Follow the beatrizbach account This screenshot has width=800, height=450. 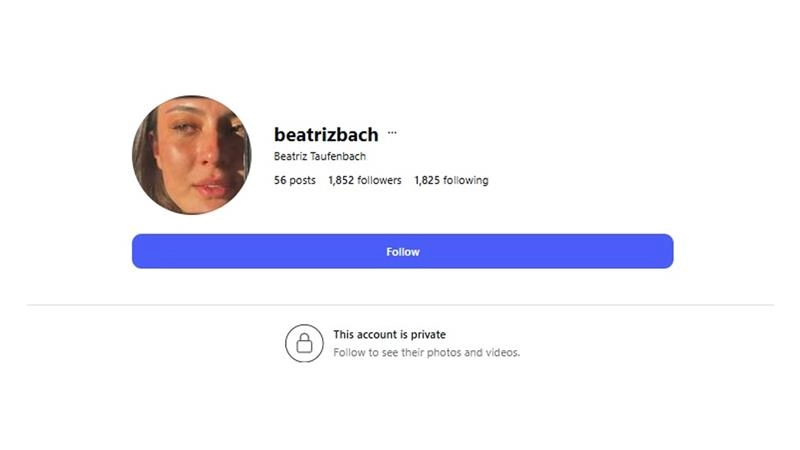coord(403,252)
